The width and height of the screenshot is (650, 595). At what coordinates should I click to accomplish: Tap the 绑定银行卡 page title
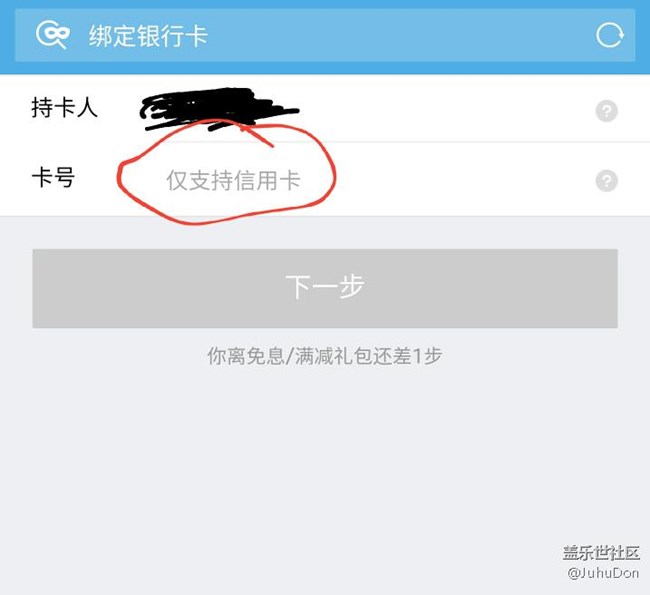(148, 36)
